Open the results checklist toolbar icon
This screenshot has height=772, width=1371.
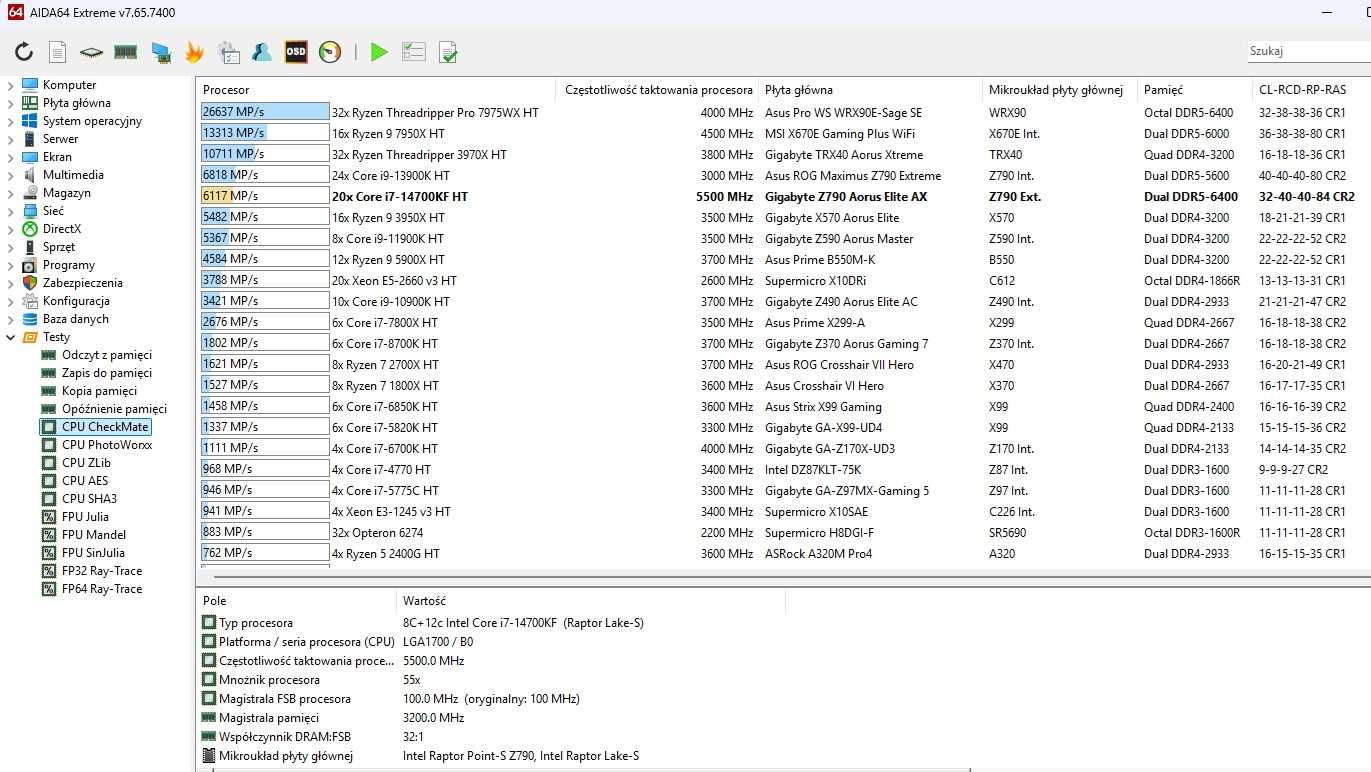coord(414,52)
